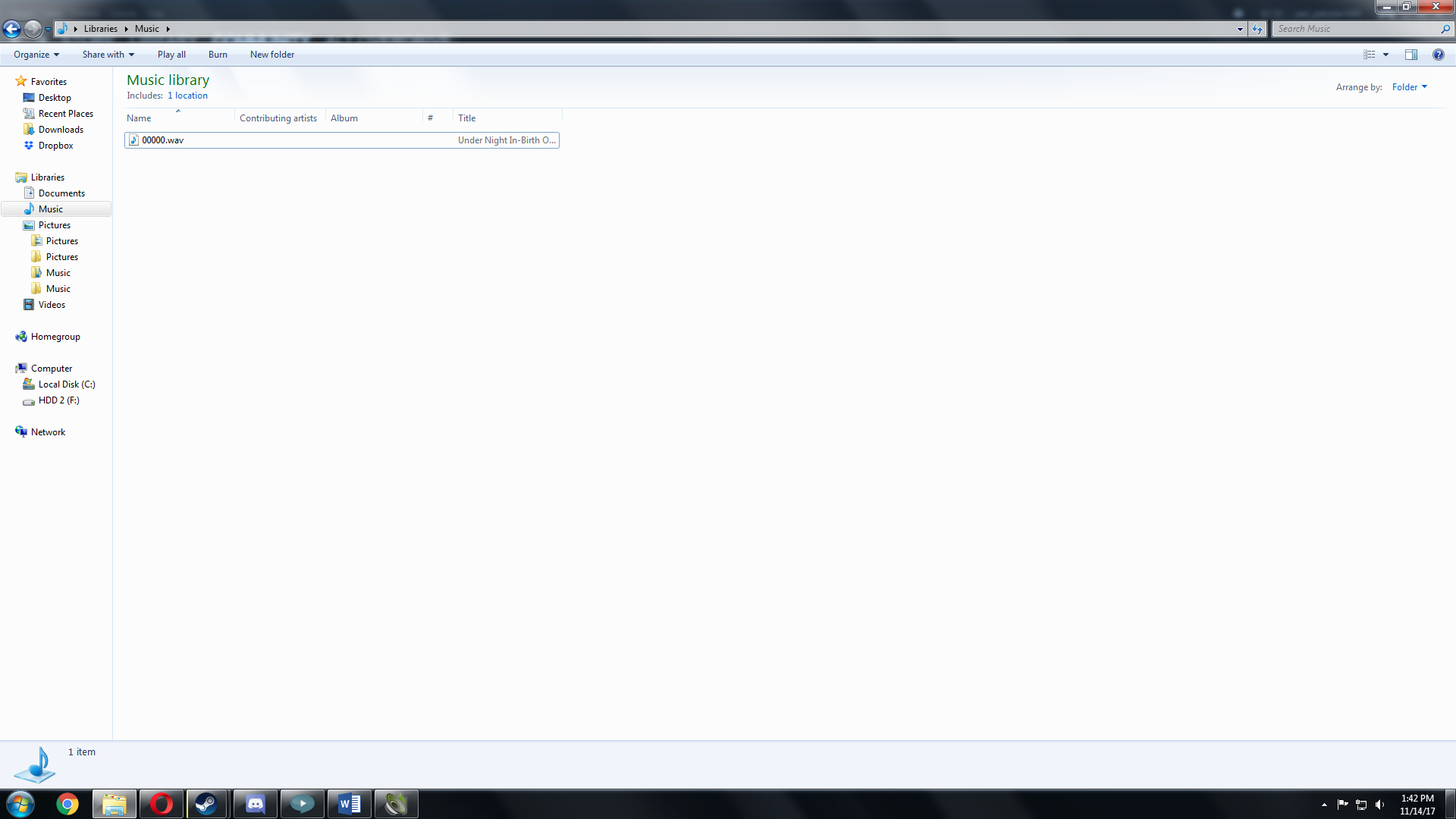Launch Google Chrome from the taskbar
This screenshot has height=819, width=1456.
(67, 804)
